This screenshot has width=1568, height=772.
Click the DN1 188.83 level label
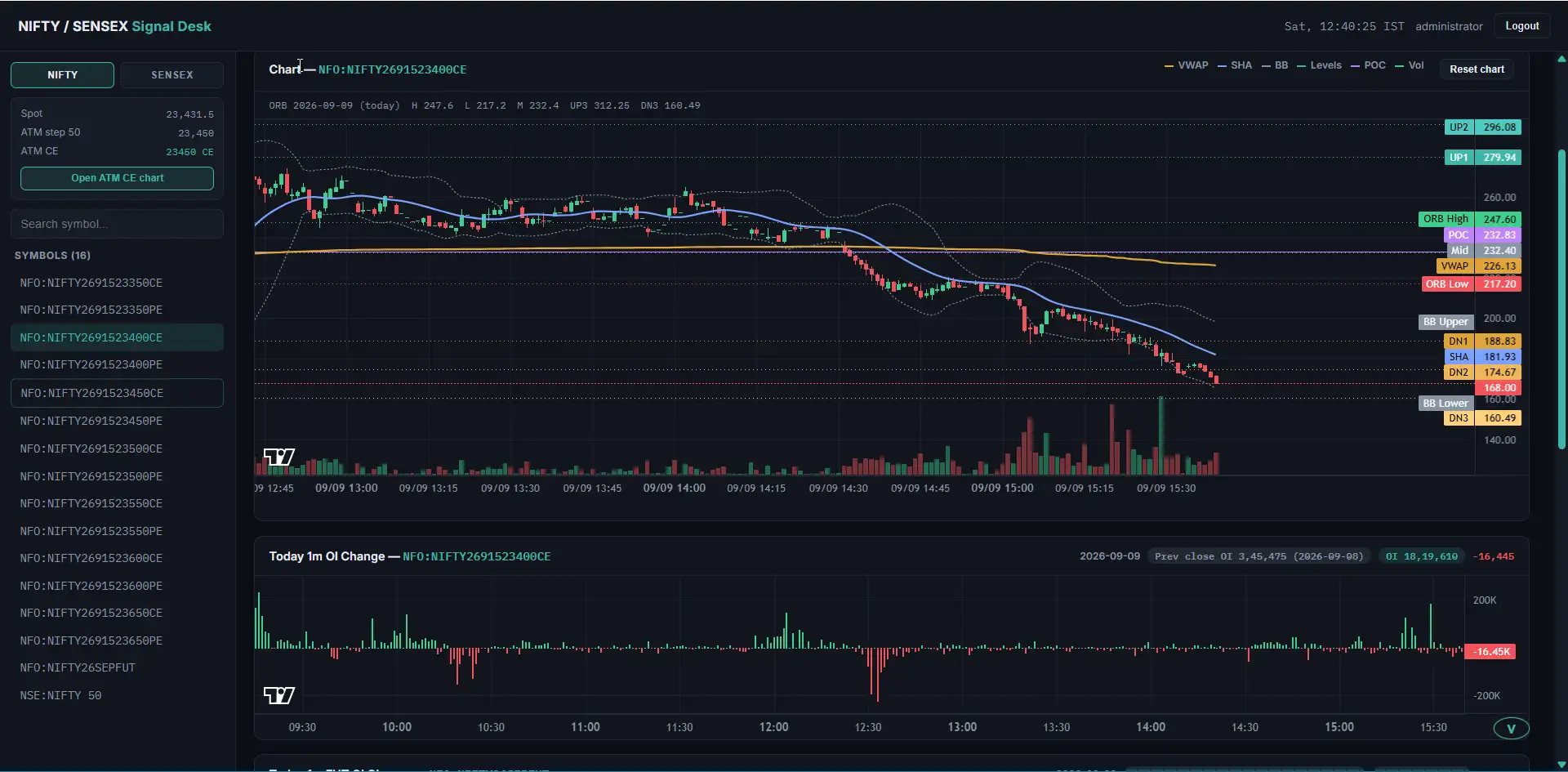[x=1483, y=341]
